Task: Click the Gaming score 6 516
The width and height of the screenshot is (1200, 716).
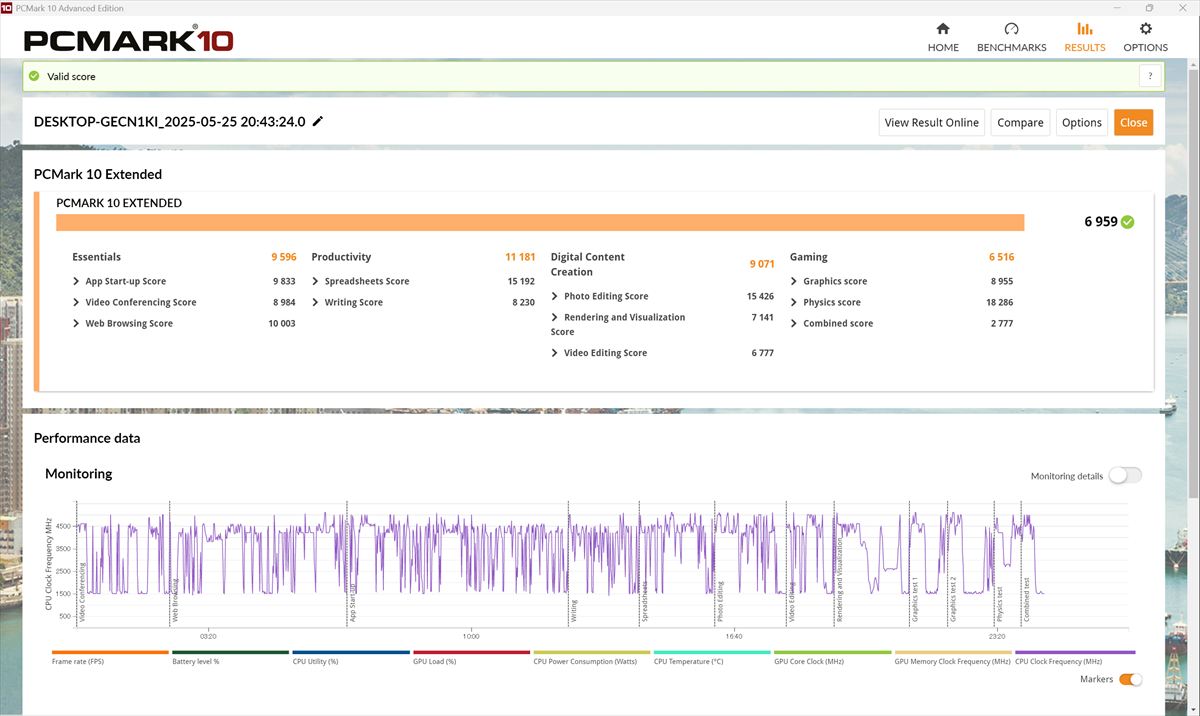Action: pyautogui.click(x=1001, y=257)
